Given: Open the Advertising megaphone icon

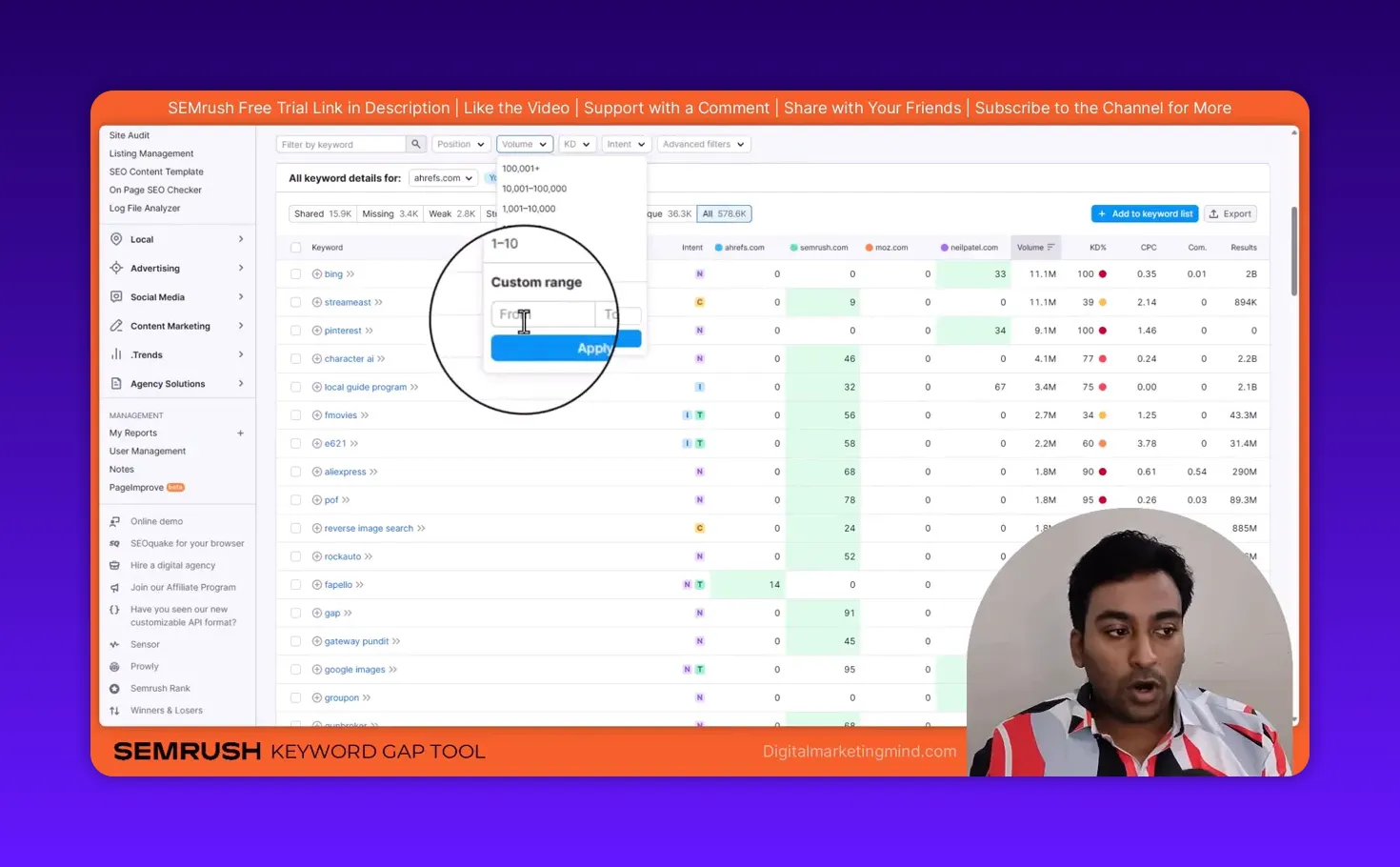Looking at the screenshot, I should [x=117, y=268].
